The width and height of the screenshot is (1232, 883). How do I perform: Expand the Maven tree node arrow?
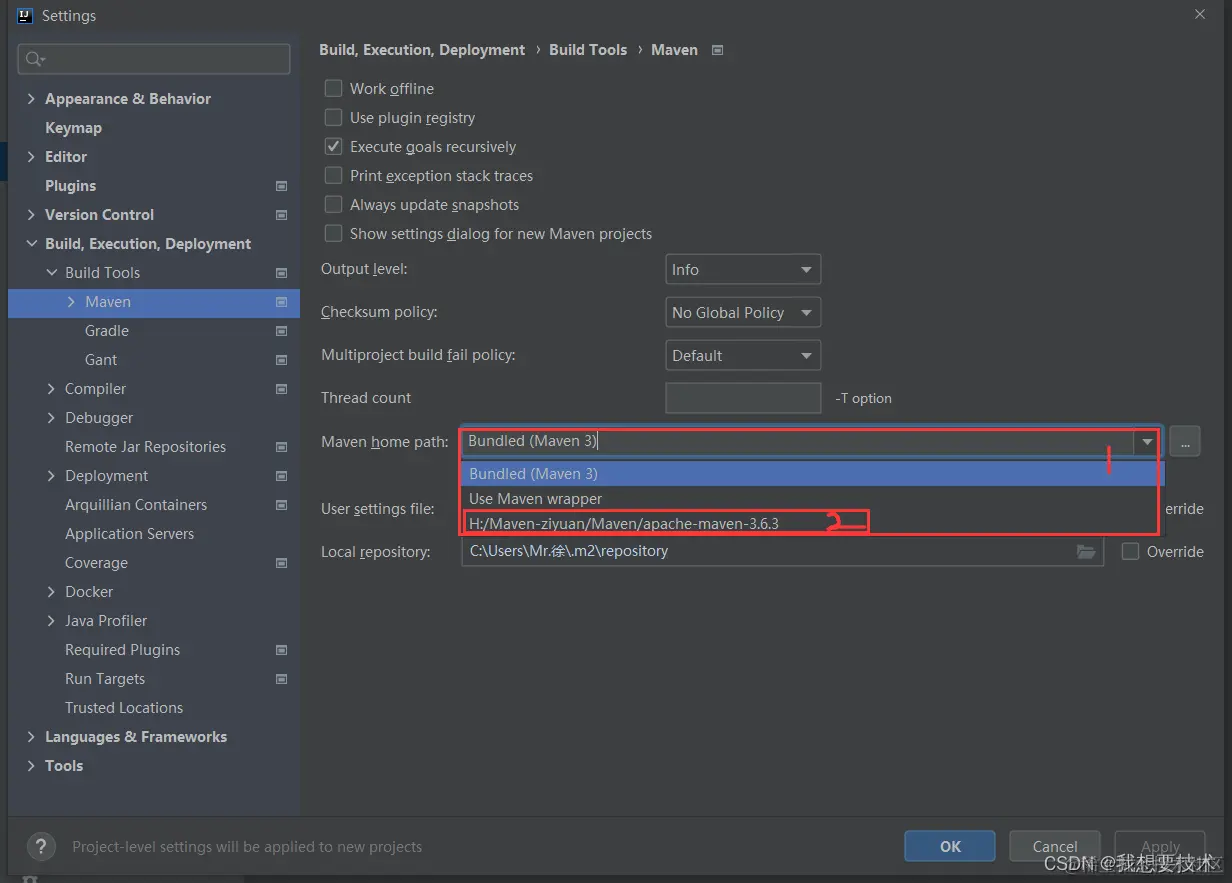71,302
